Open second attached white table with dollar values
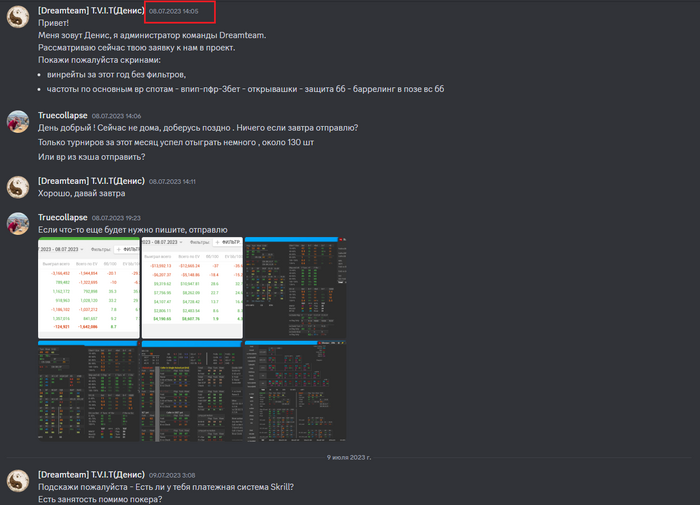The height and width of the screenshot is (505, 700). pyautogui.click(x=192, y=288)
